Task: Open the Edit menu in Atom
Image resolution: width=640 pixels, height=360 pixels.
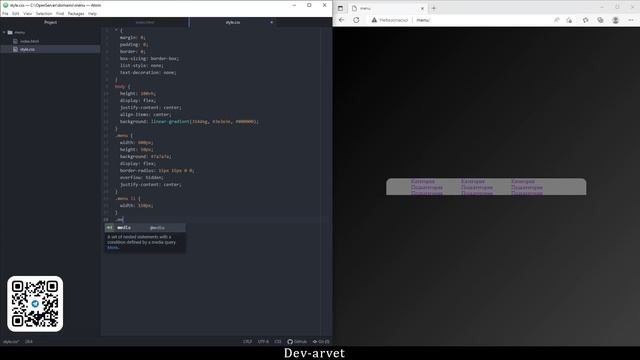Action: pyautogui.click(x=16, y=13)
